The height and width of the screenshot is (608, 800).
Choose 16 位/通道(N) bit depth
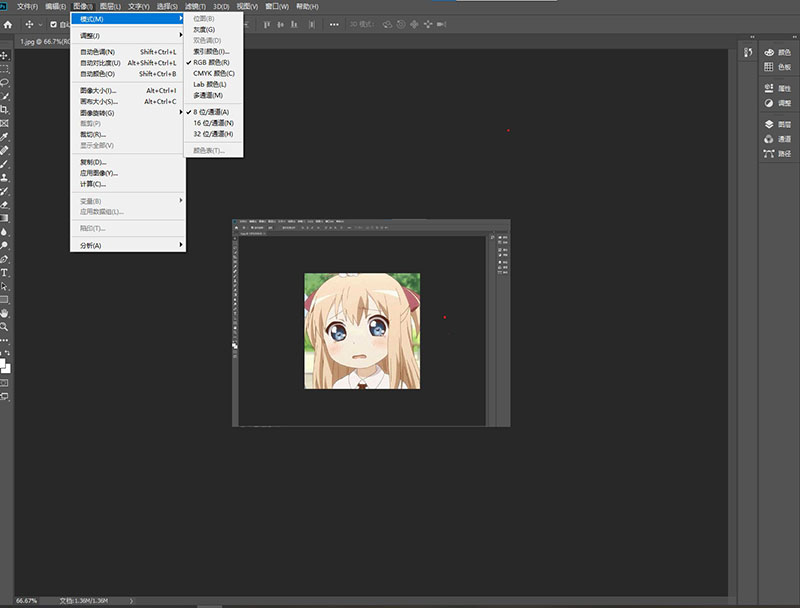coord(213,123)
